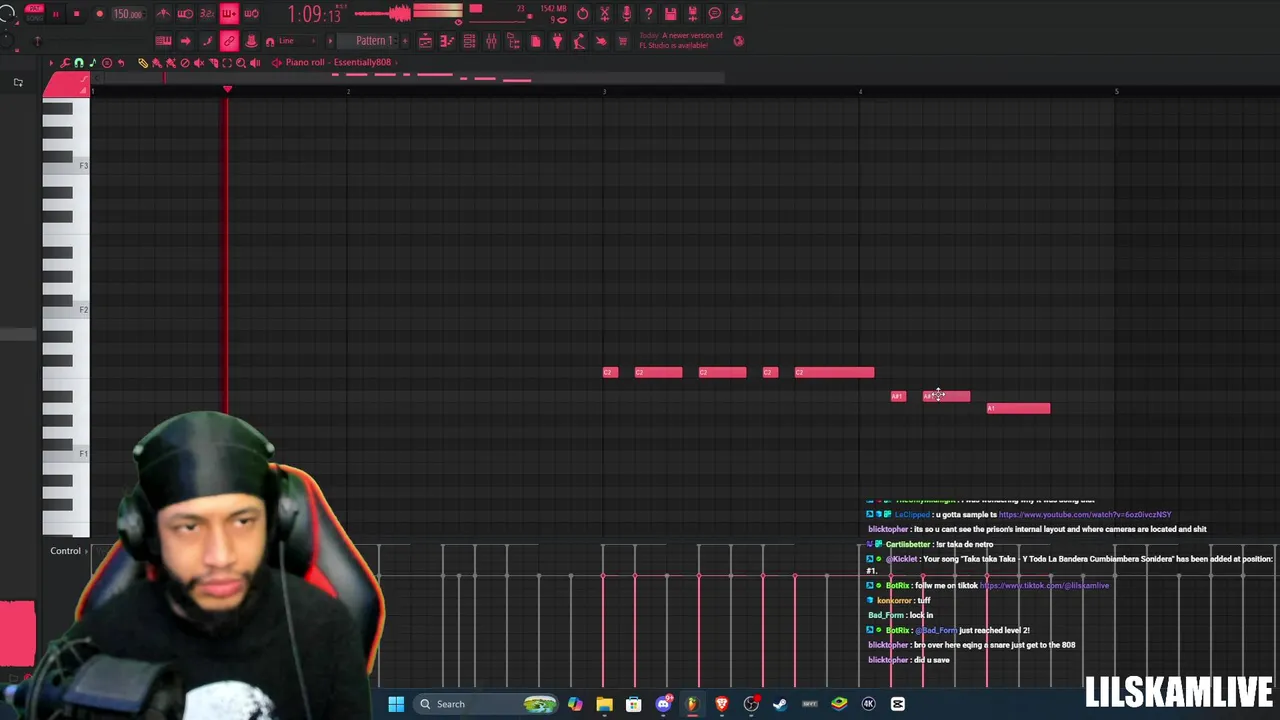Click the F3 piano key
This screenshot has height=720, width=1280.
point(66,165)
